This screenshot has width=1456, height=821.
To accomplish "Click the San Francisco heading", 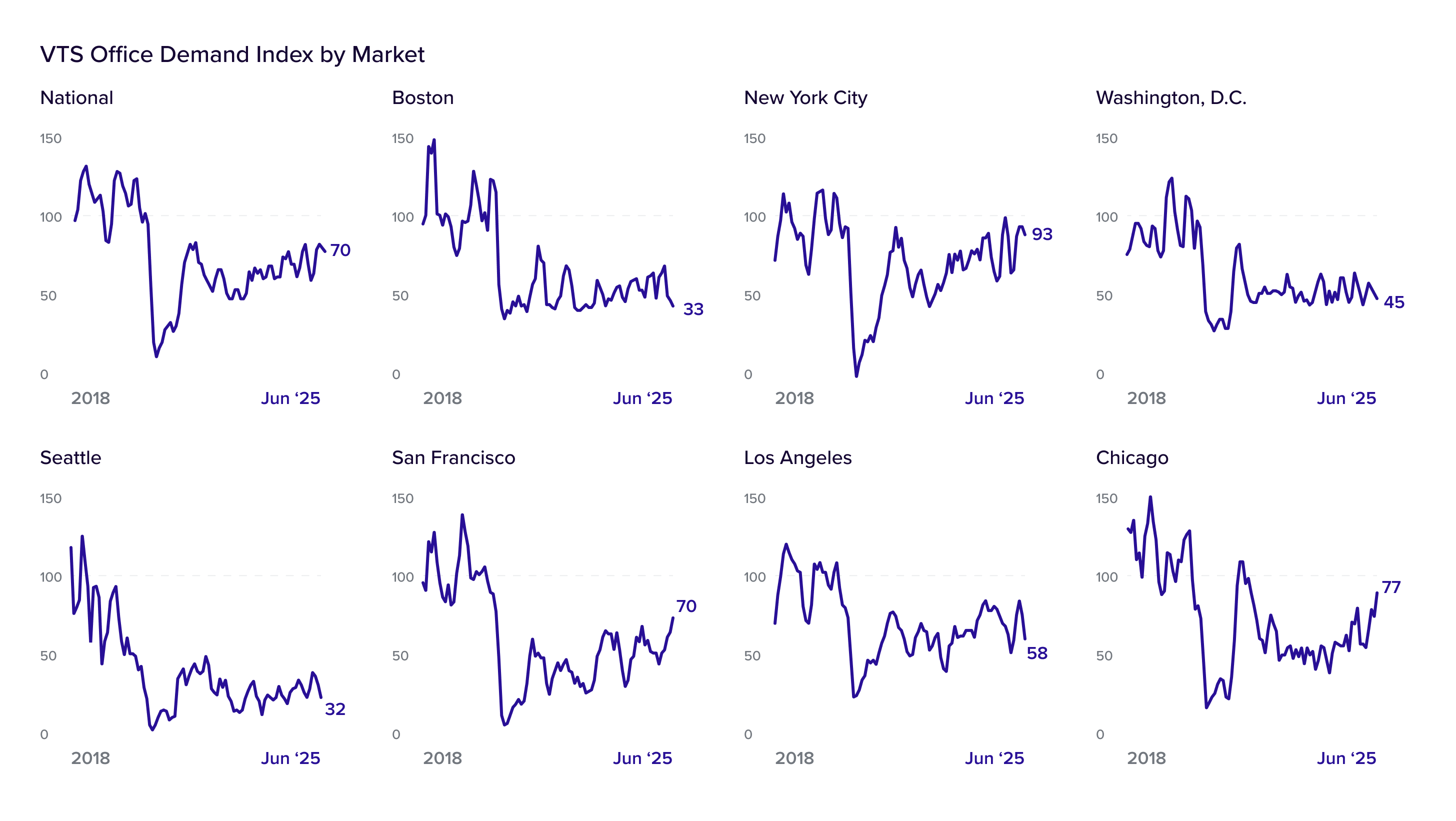I will 454,457.
